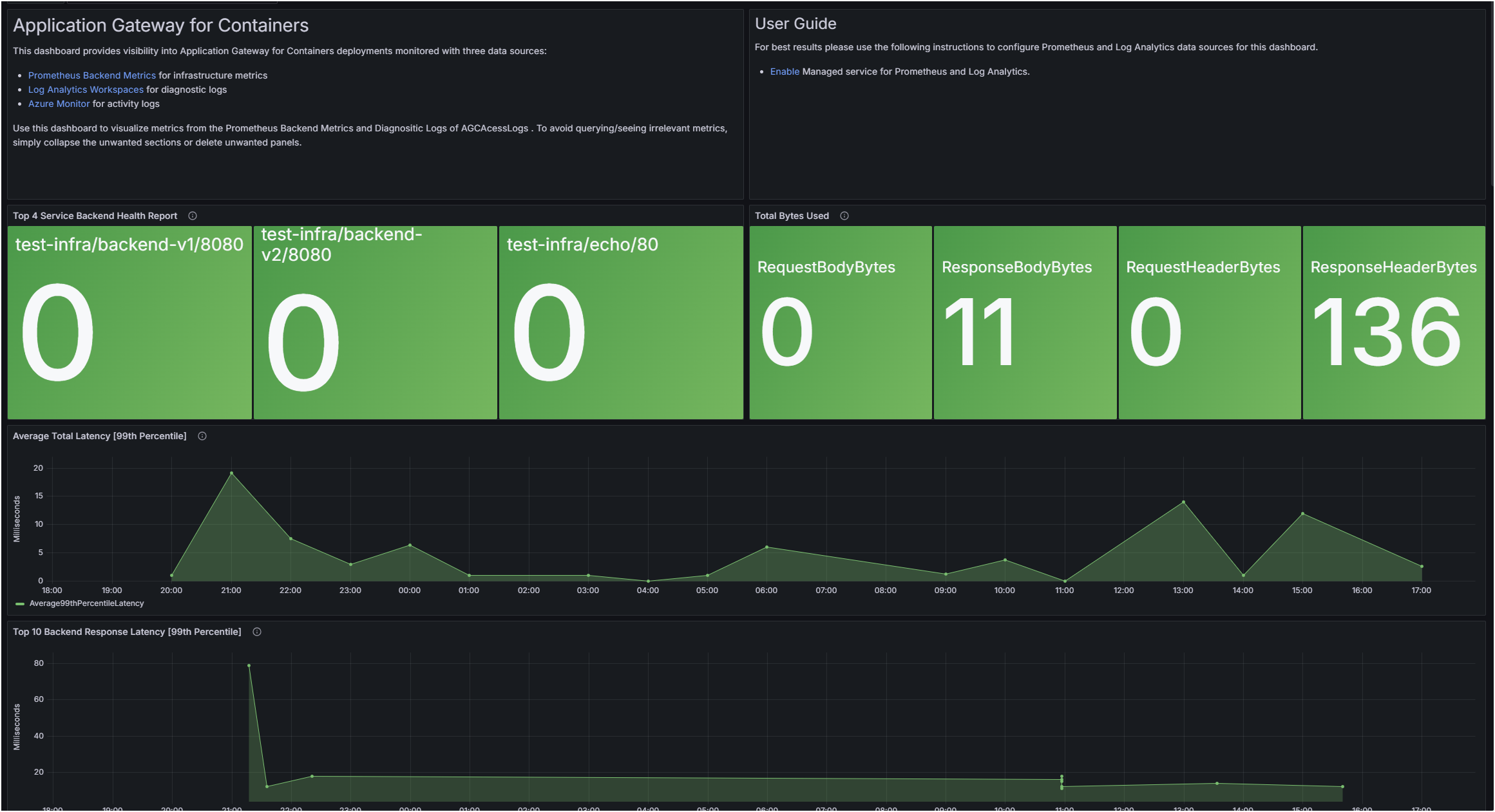The width and height of the screenshot is (1495, 812).
Task: Click the 21:00 peak data point on latency chart
Action: tap(231, 473)
